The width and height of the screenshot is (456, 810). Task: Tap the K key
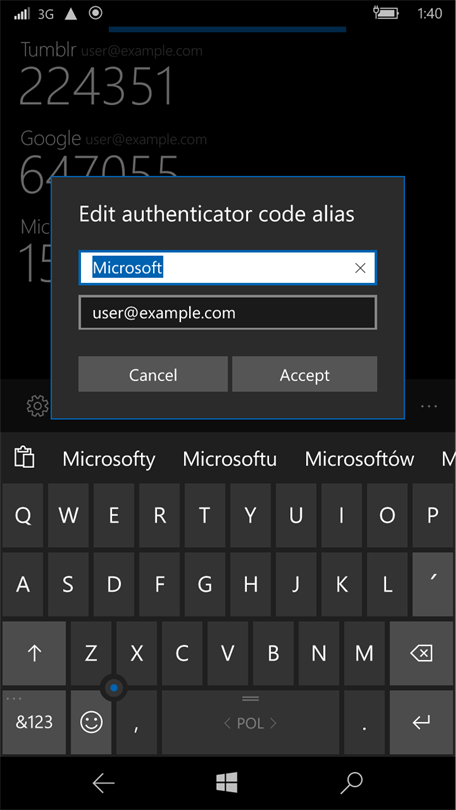tap(341, 584)
